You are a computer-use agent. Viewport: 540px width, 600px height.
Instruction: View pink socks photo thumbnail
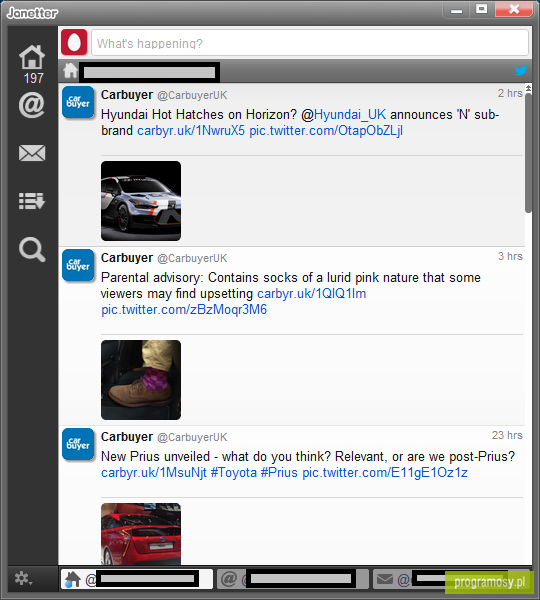pos(141,380)
